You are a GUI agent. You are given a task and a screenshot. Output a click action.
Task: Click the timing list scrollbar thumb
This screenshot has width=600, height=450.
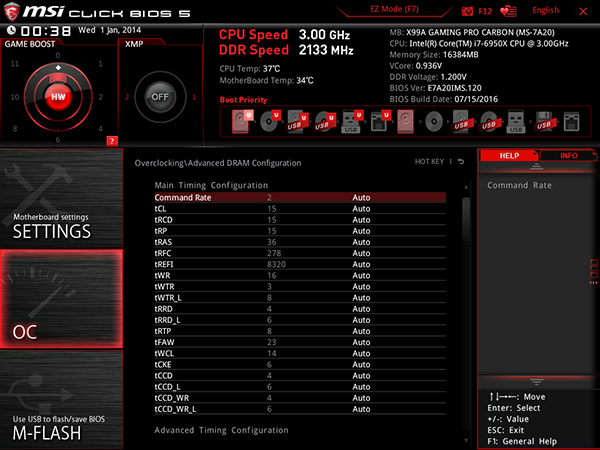[466, 219]
